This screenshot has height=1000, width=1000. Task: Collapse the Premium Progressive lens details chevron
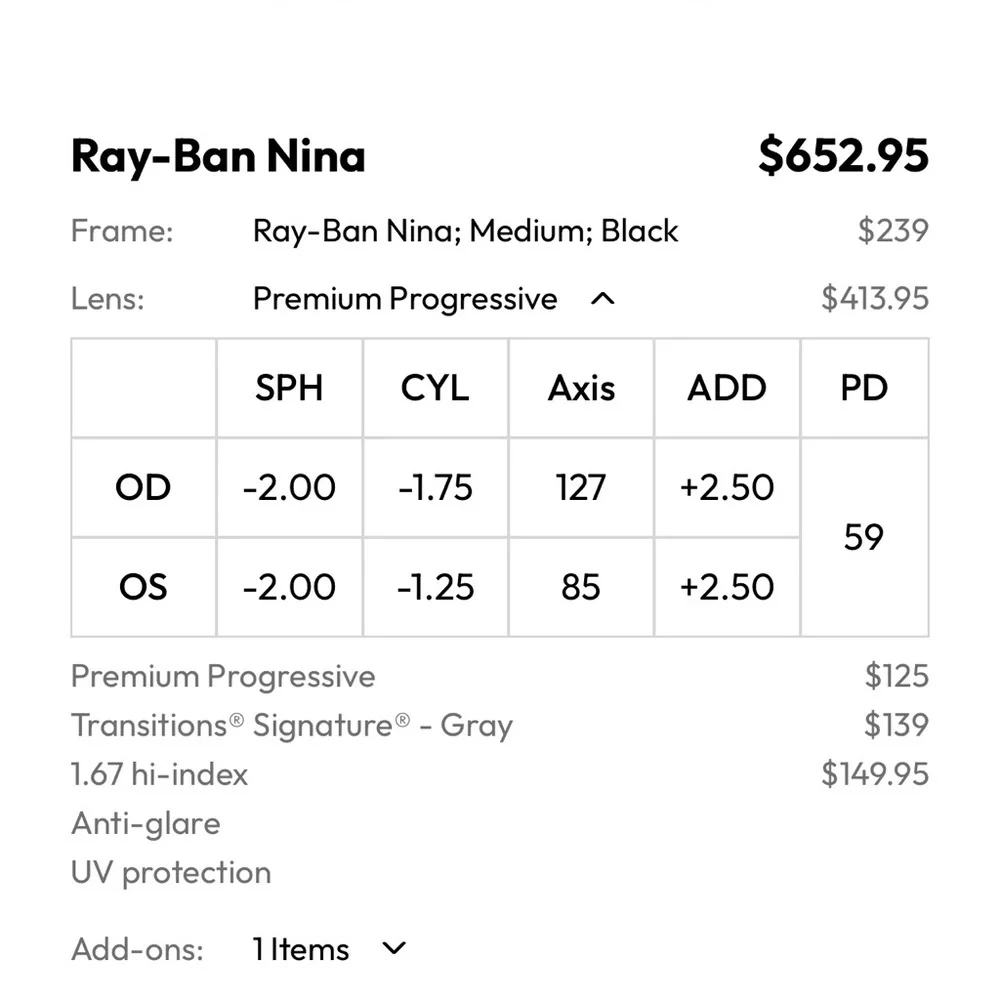click(x=603, y=299)
